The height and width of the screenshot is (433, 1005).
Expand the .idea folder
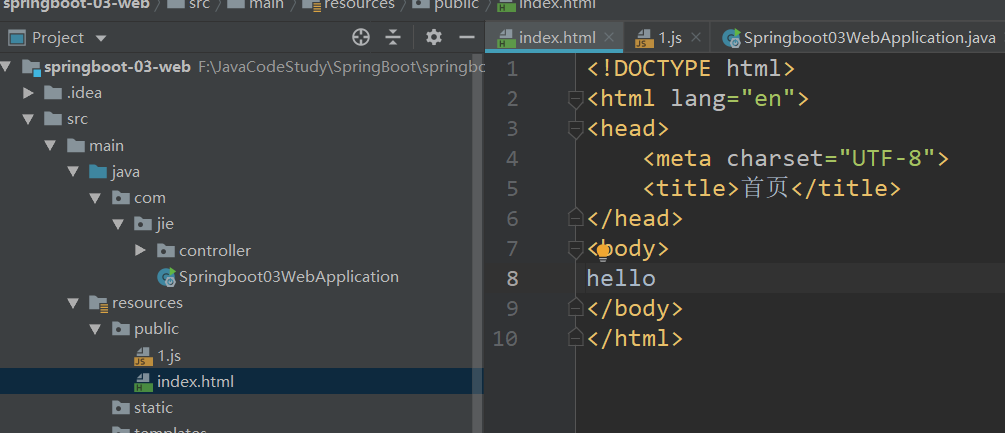[28, 93]
